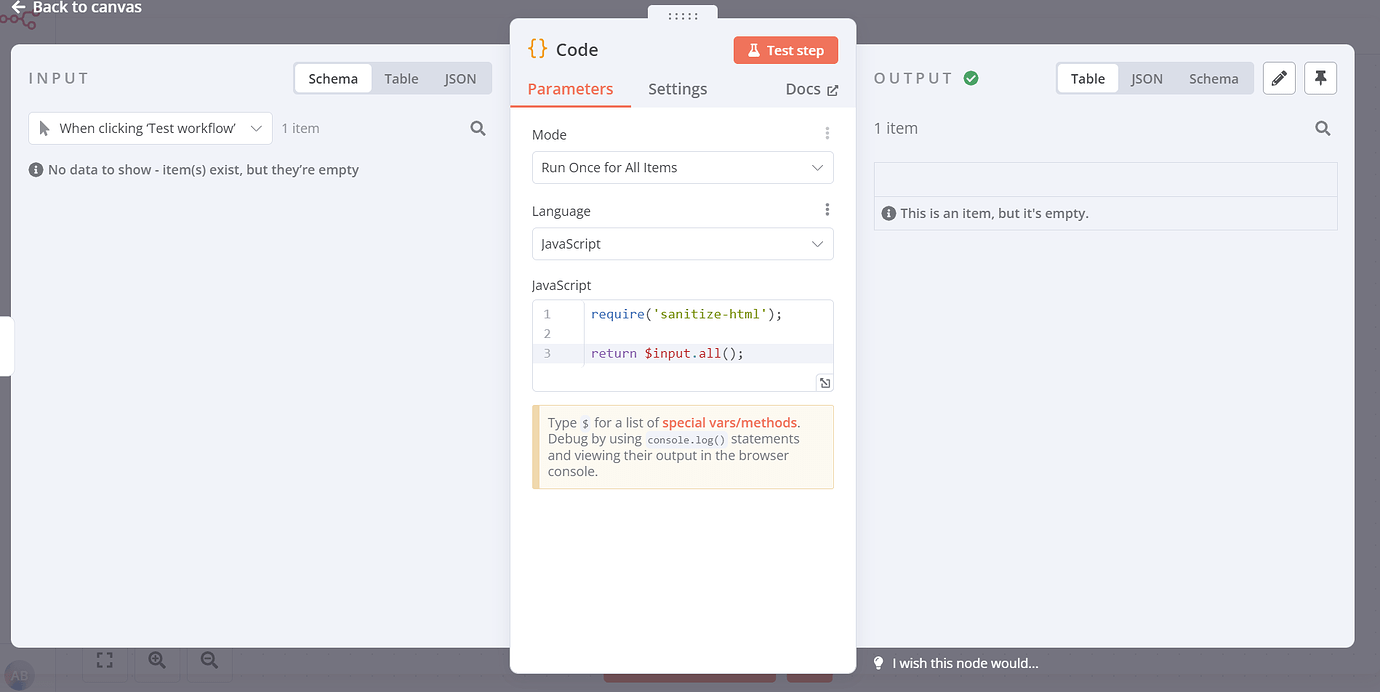Open the AB account avatar menu
The image size is (1380, 692).
click(19, 675)
